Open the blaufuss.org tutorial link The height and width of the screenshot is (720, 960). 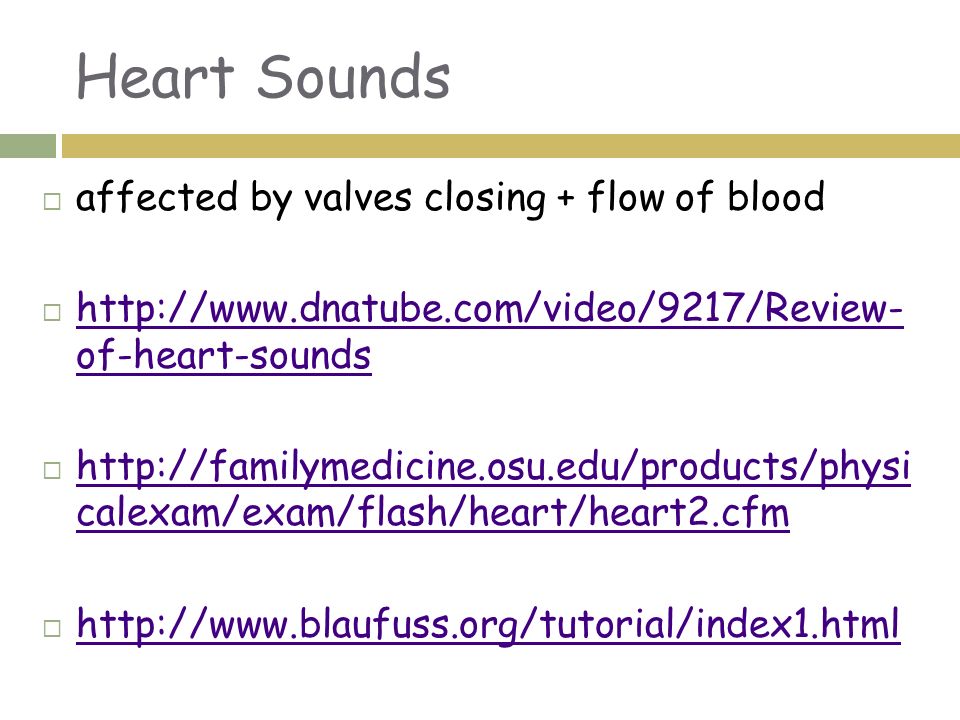(x=488, y=624)
